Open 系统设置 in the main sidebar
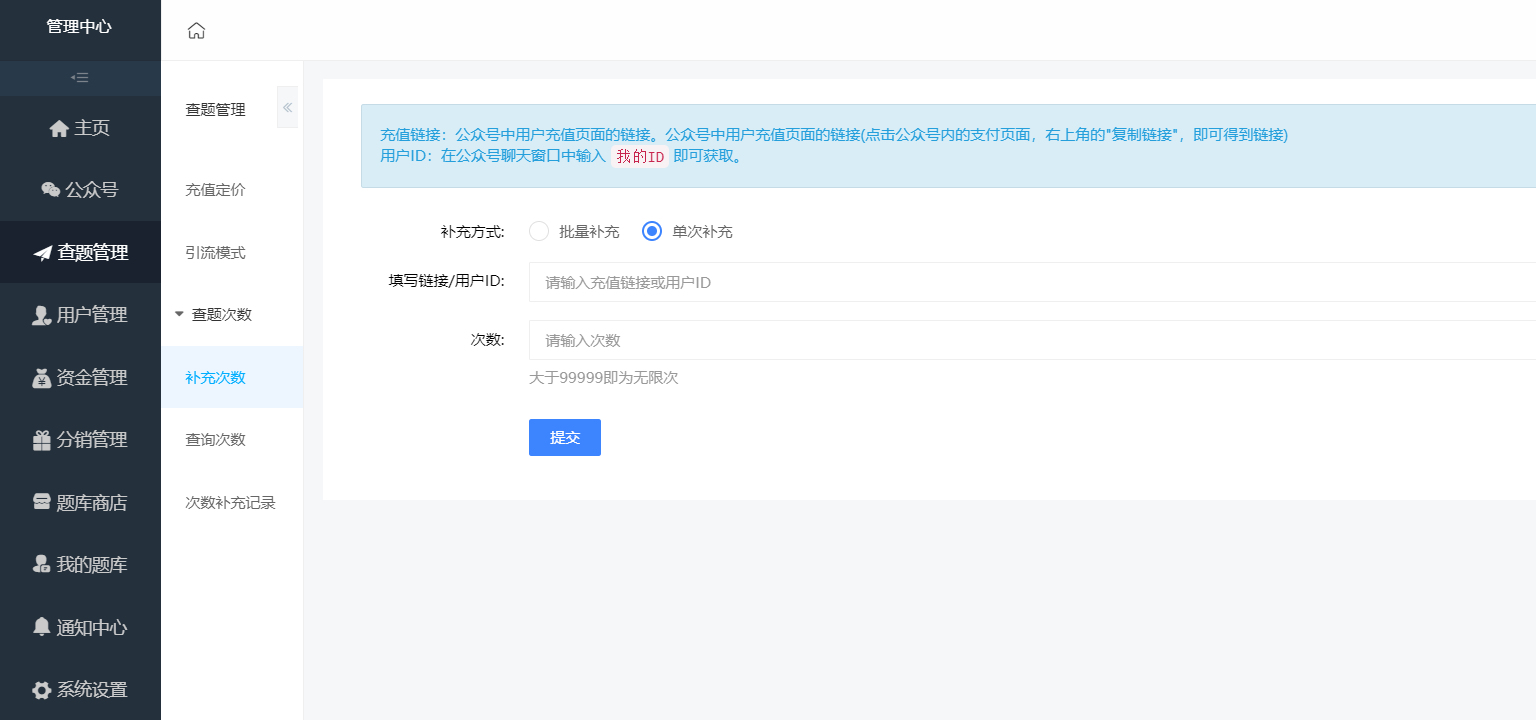Image resolution: width=1536 pixels, height=720 pixels. [x=80, y=690]
